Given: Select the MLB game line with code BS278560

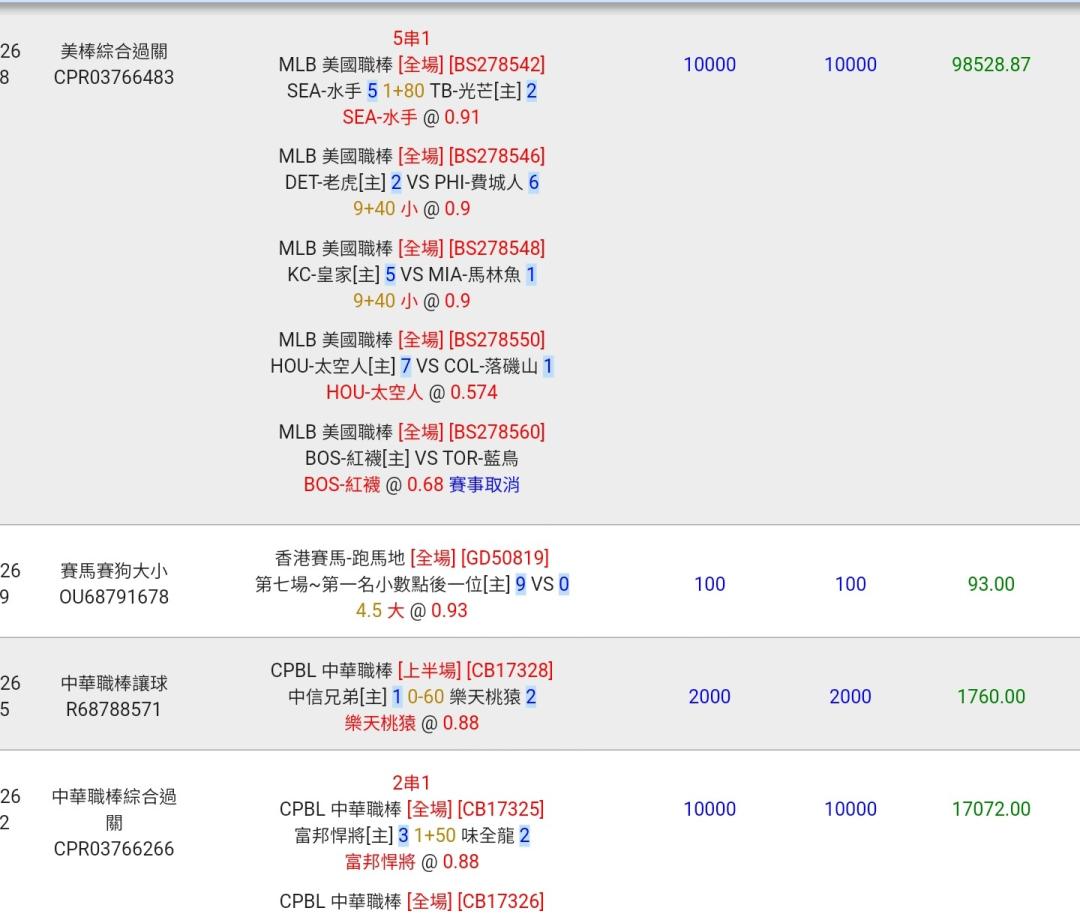Looking at the screenshot, I should click(x=411, y=432).
